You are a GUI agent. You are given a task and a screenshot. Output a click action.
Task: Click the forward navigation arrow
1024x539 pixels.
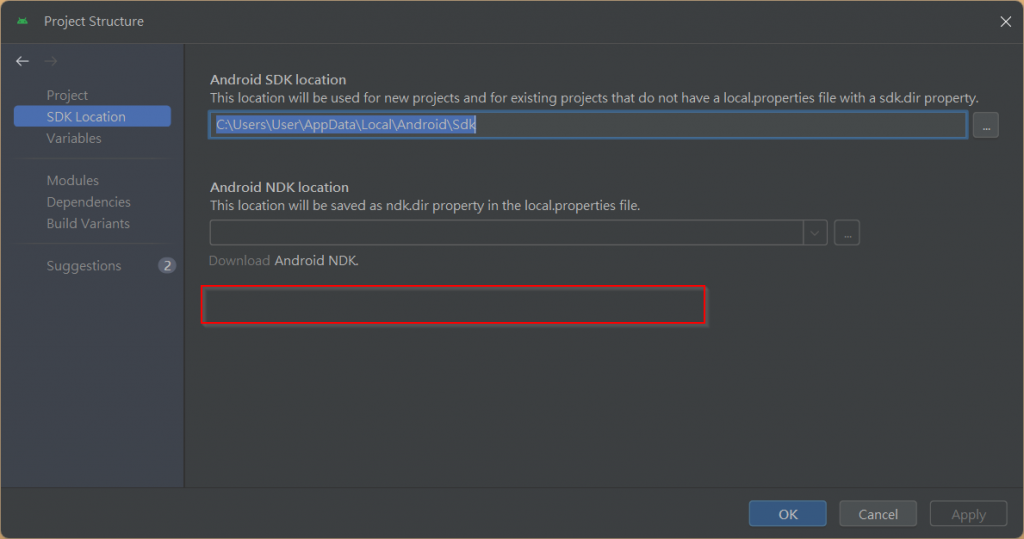(51, 61)
